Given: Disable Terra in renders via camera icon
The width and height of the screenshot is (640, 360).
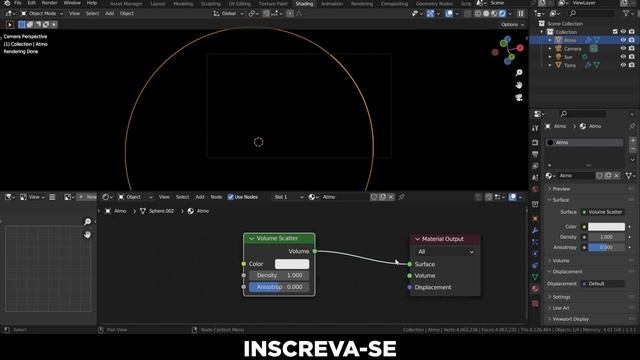Looking at the screenshot, I should coord(632,65).
